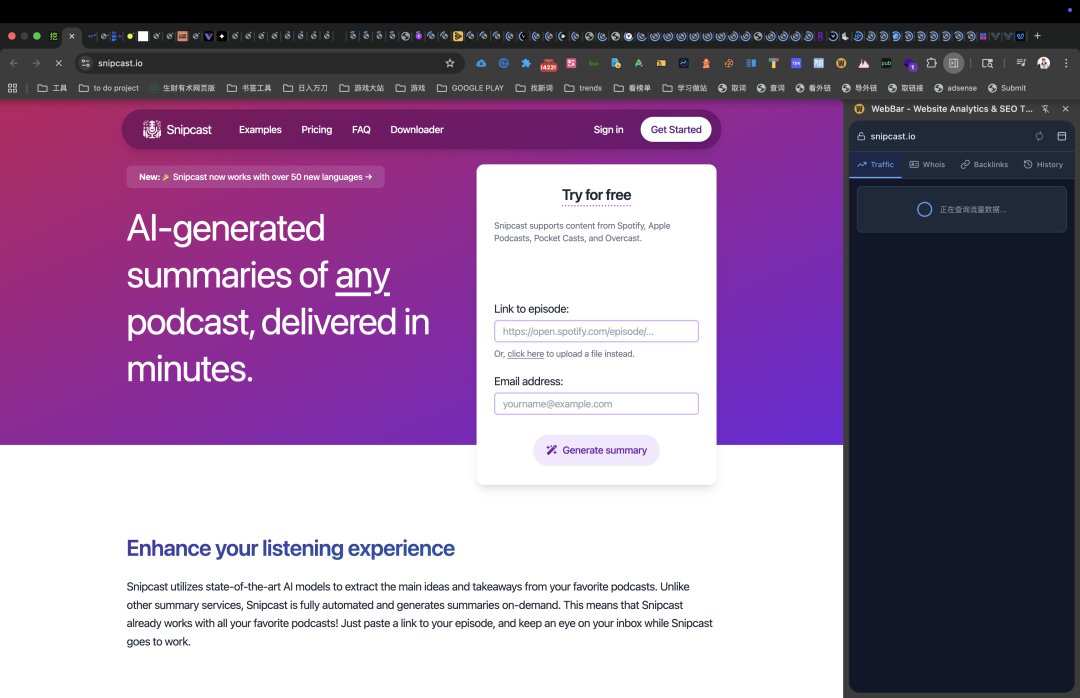Open the GOOGLE PLAY bookmarks folder
Viewport: 1080px width, 698px height.
470,88
